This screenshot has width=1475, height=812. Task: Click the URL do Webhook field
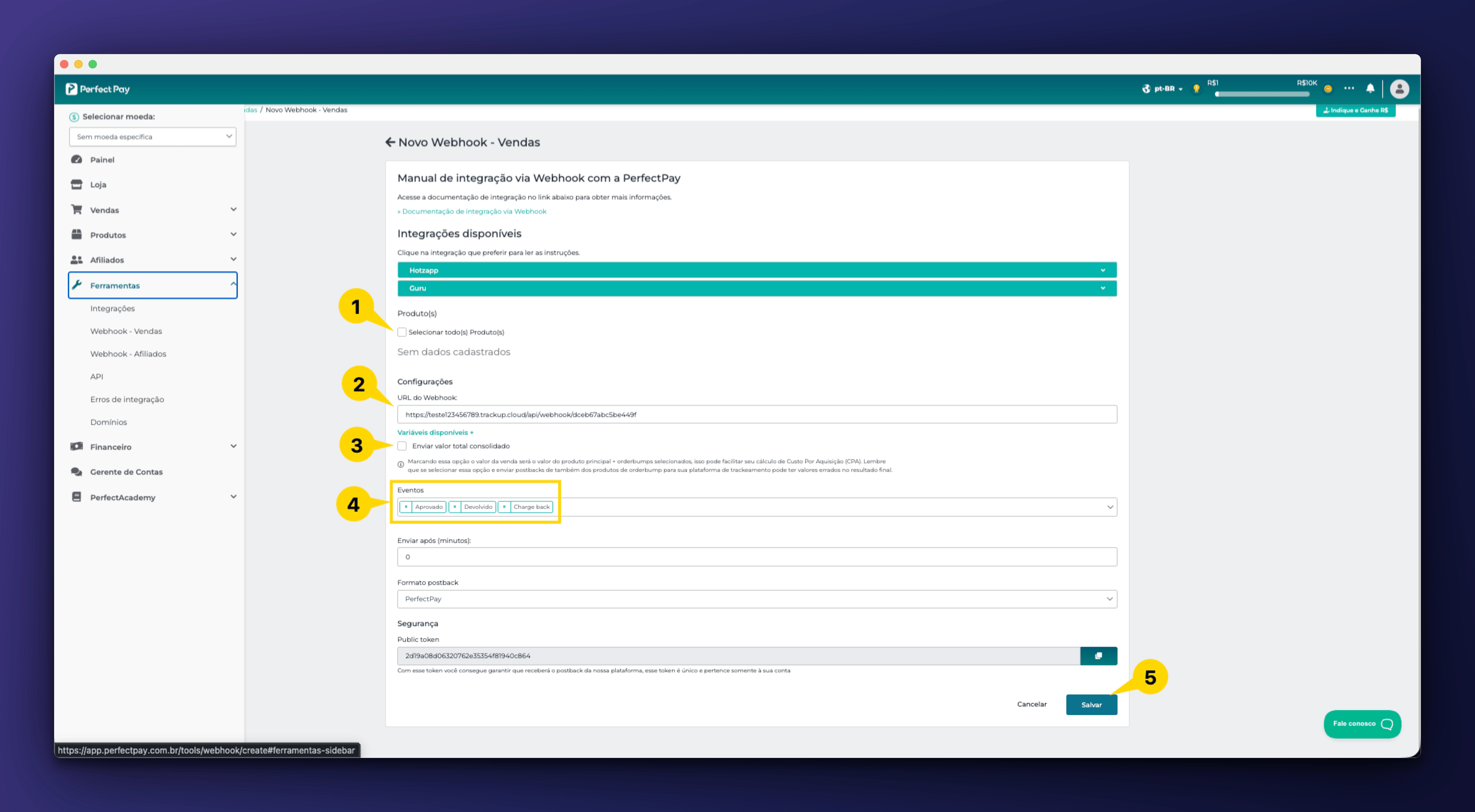coord(757,414)
